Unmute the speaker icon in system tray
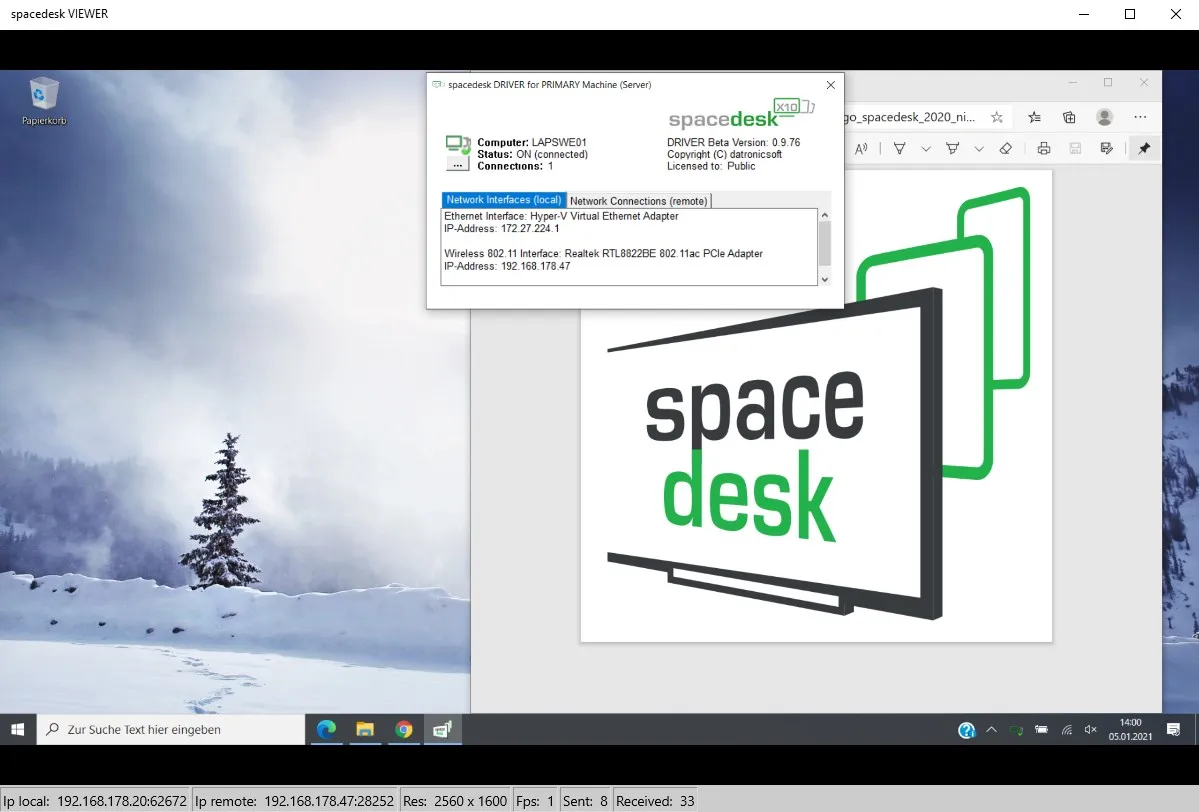This screenshot has height=812, width=1199. [x=1090, y=730]
